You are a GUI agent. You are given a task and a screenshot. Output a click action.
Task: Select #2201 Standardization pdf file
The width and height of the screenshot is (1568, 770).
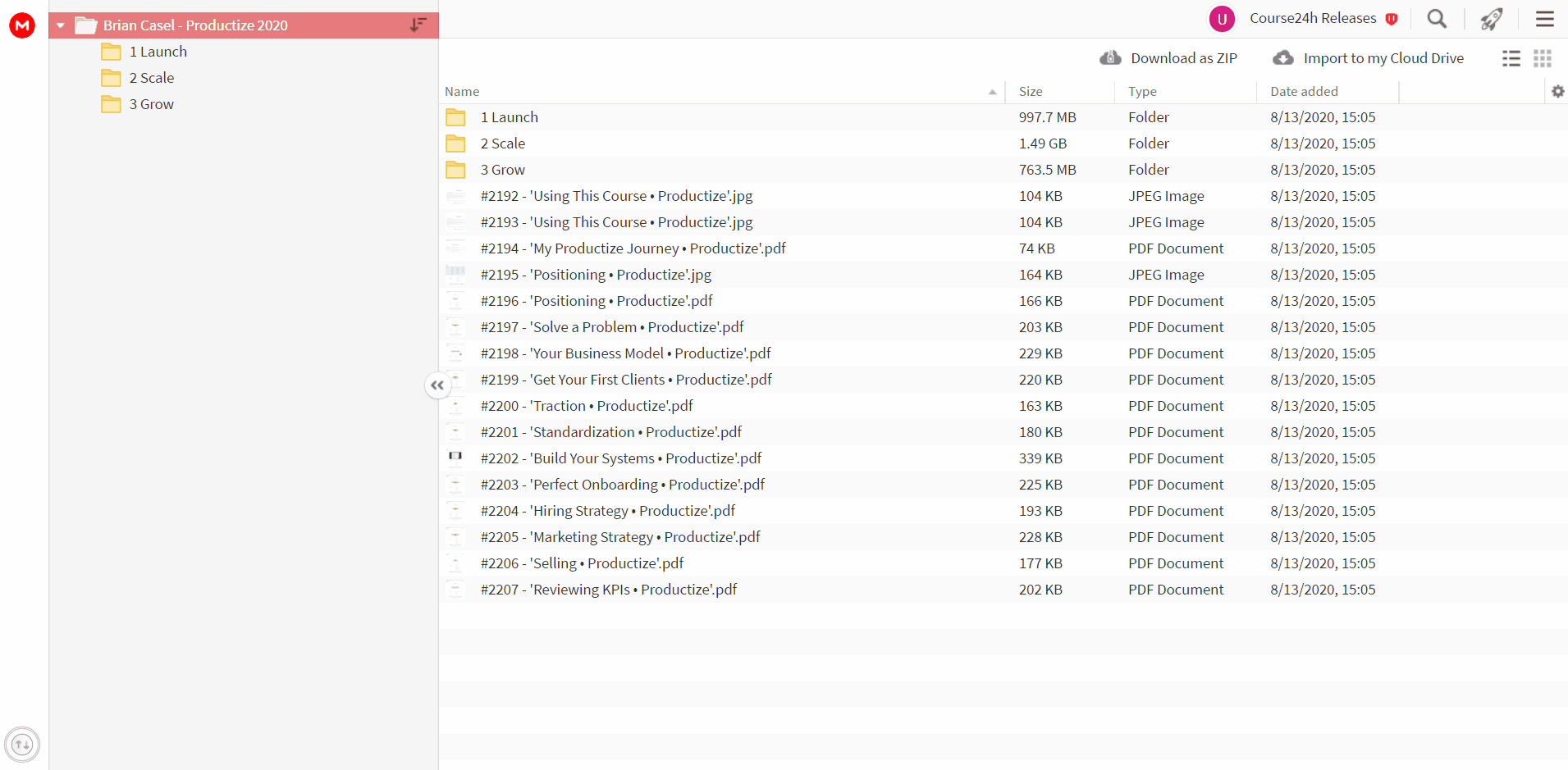click(x=611, y=432)
